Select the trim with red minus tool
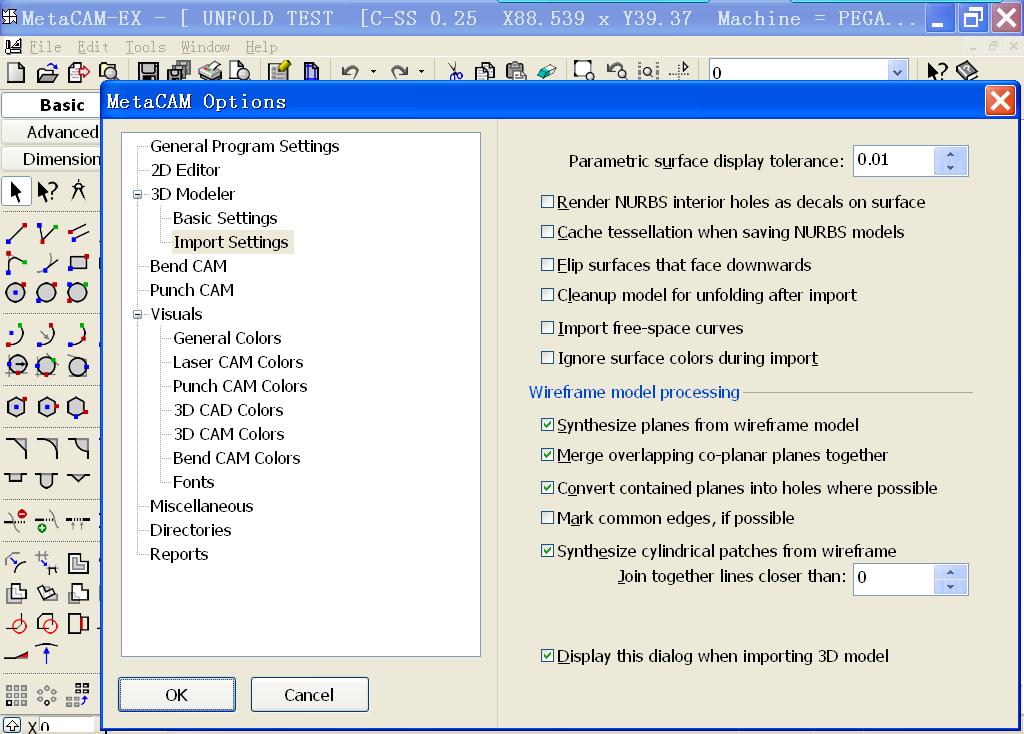This screenshot has height=734, width=1024. tap(16, 520)
